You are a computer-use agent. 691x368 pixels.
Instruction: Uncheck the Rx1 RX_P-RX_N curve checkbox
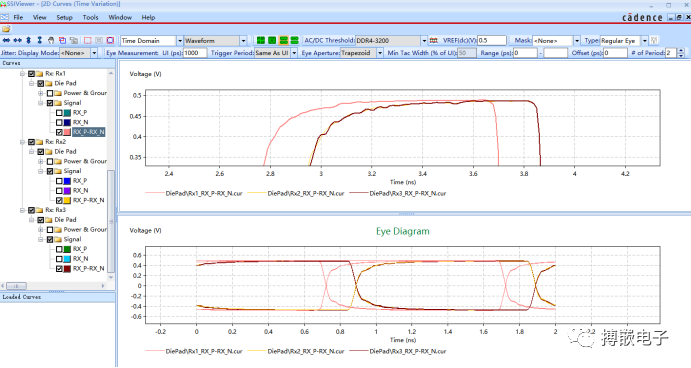(59, 132)
